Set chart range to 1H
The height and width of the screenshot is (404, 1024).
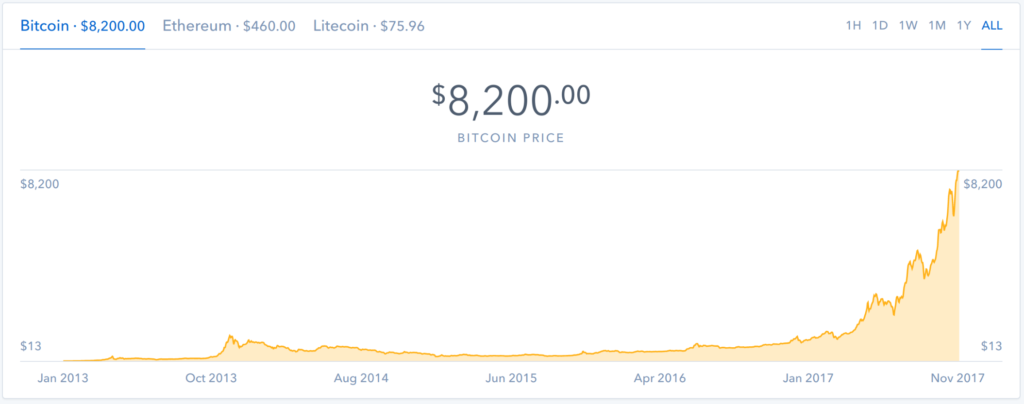pos(854,26)
